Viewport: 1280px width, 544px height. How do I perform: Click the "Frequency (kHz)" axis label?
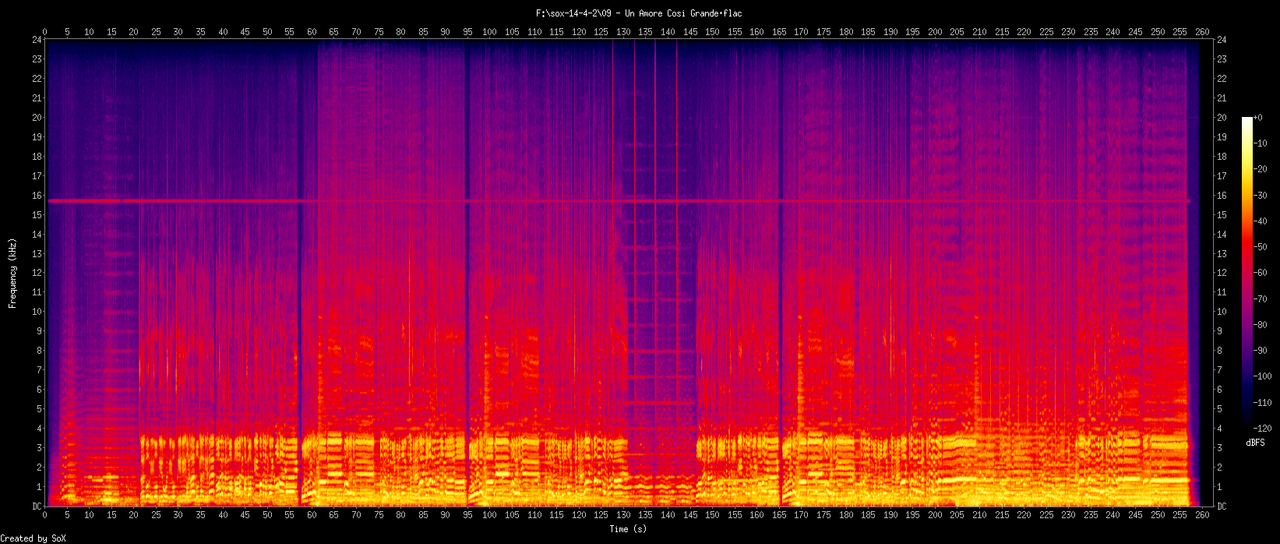pyautogui.click(x=13, y=272)
